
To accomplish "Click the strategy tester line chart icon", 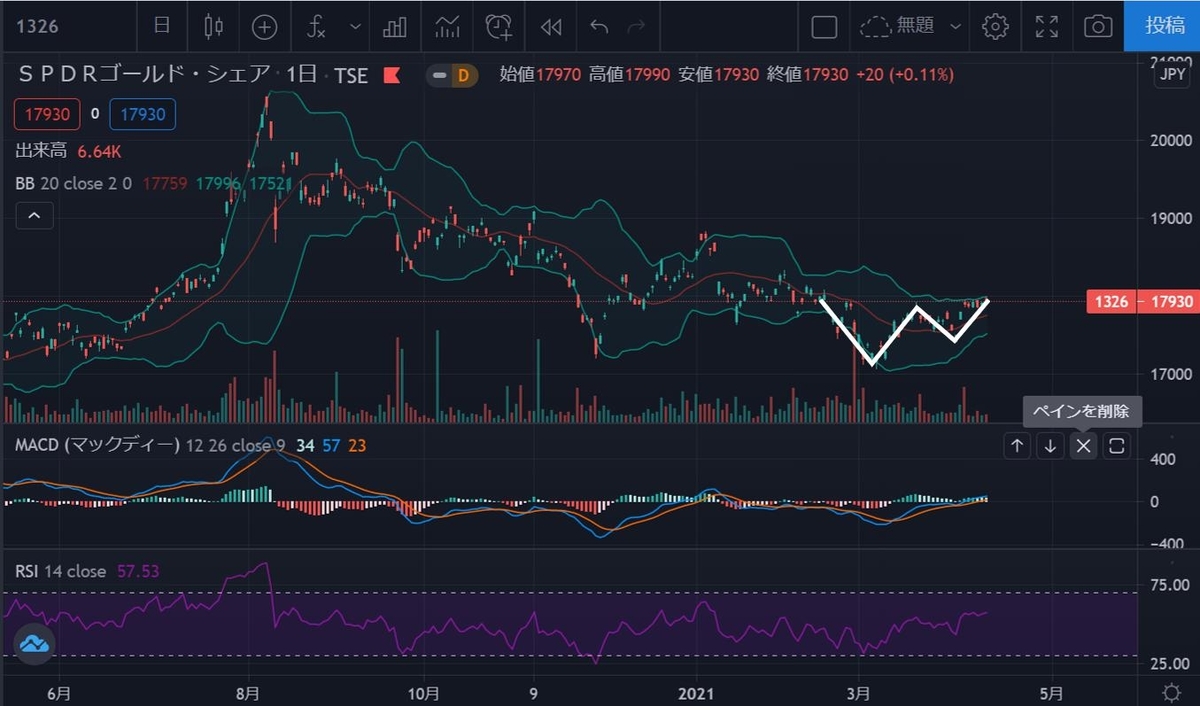I will [446, 27].
